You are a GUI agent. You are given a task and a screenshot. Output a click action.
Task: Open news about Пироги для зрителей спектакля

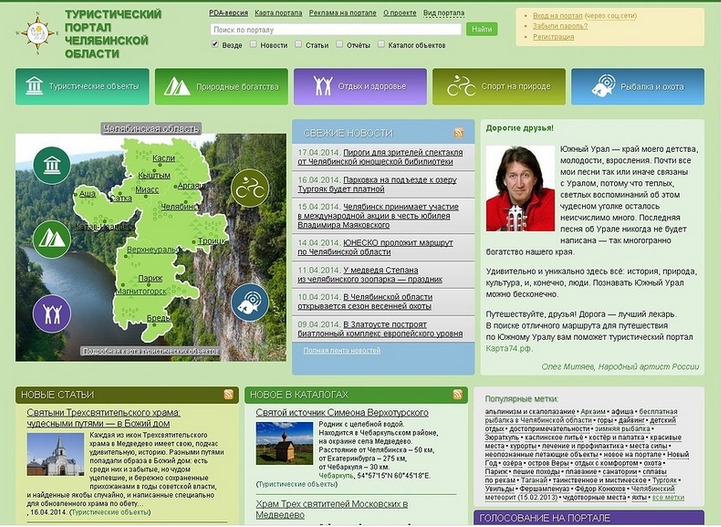[x=380, y=157]
